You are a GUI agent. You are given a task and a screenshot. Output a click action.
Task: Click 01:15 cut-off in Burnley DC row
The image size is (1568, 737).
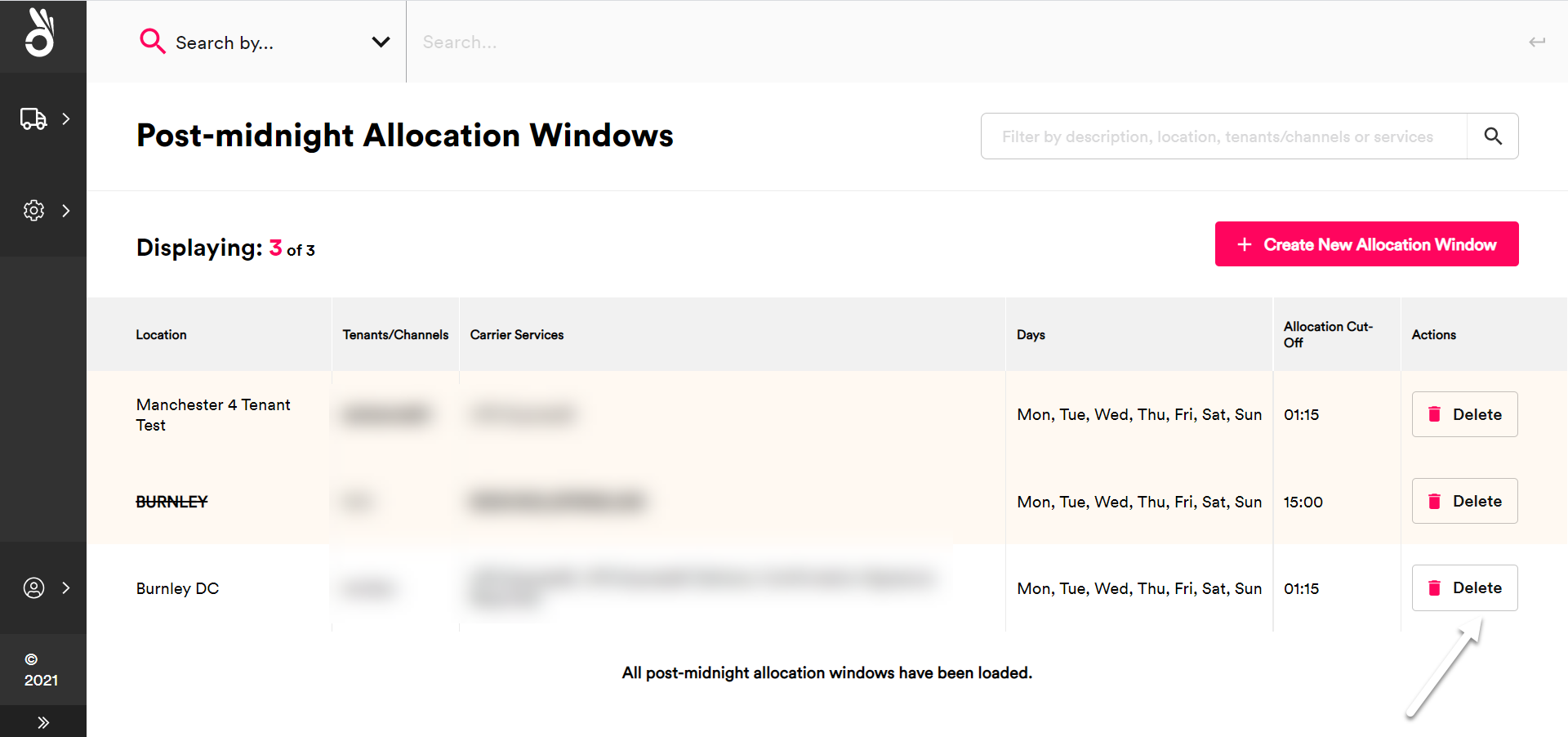pos(1301,588)
